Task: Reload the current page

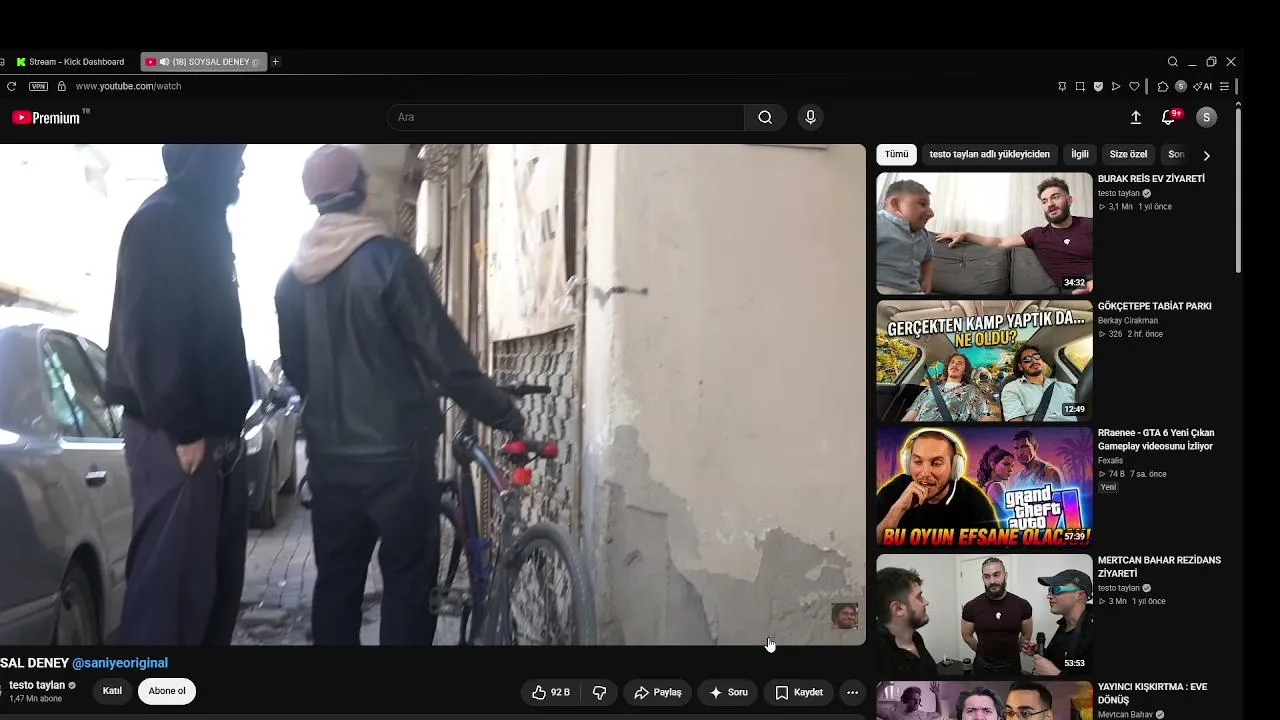Action: (11, 86)
